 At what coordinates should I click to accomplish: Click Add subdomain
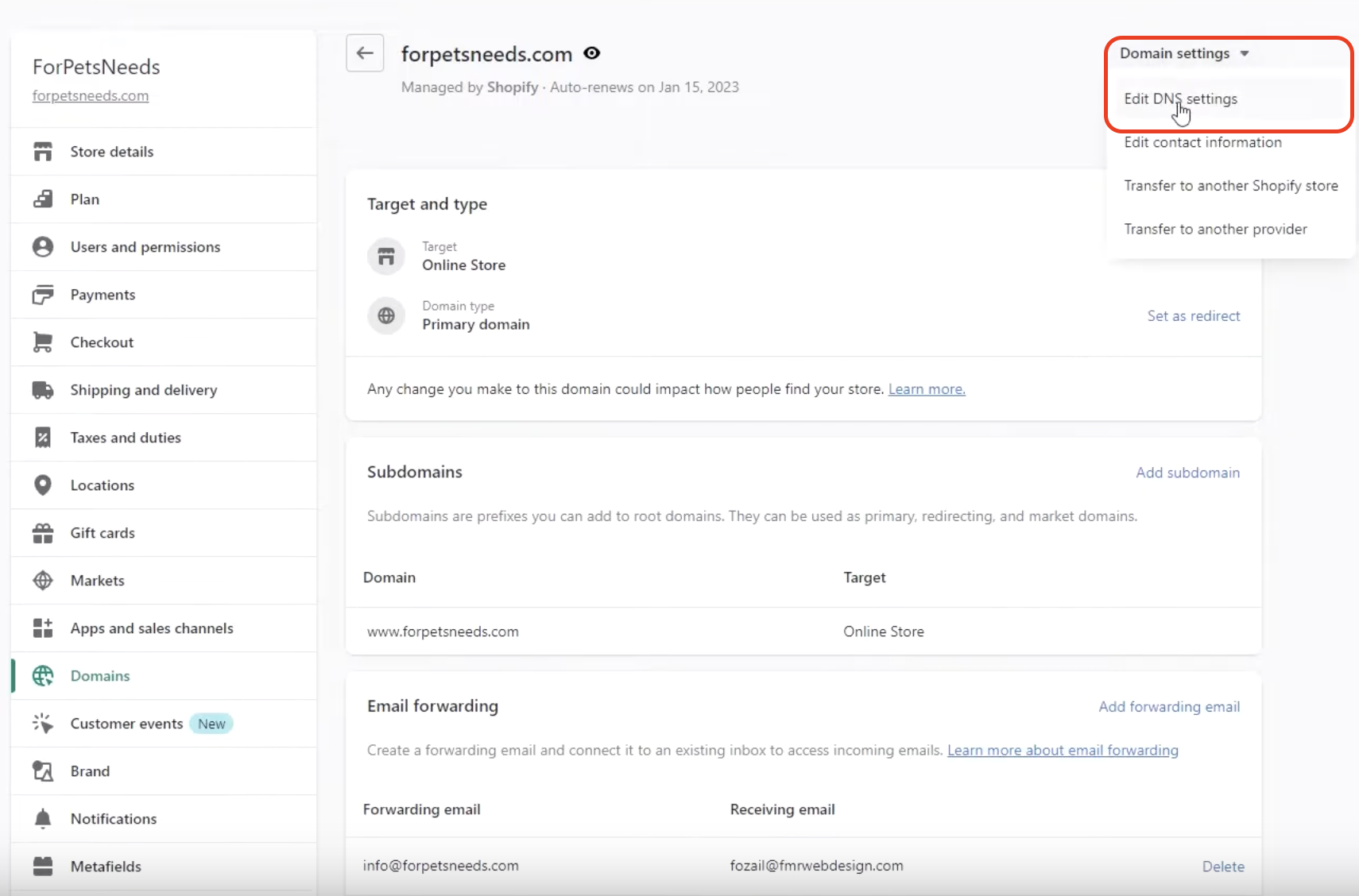point(1187,473)
